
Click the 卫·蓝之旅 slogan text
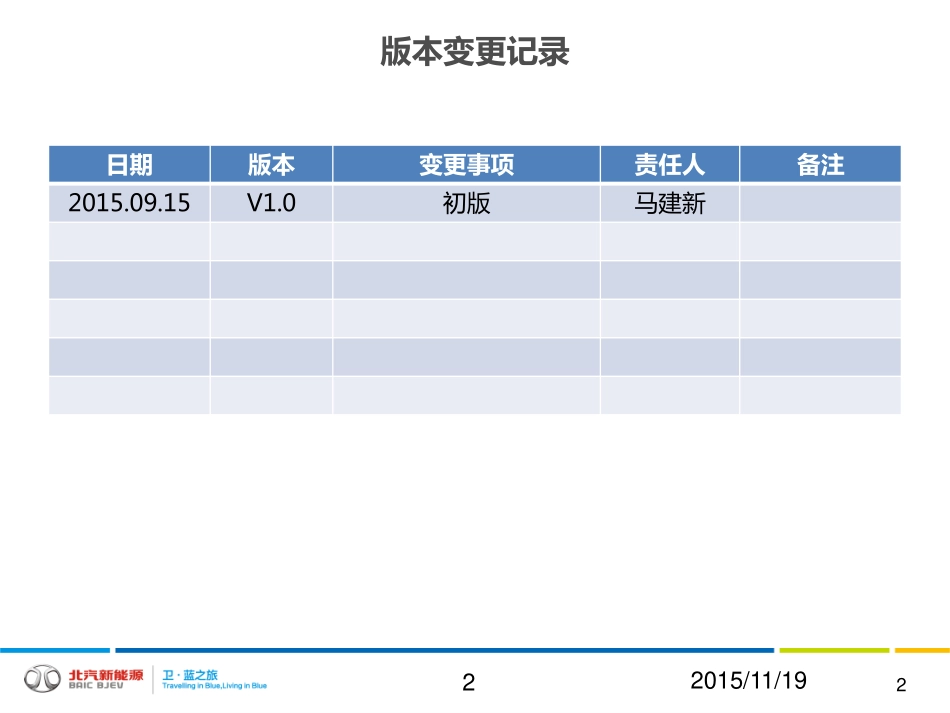[x=190, y=675]
